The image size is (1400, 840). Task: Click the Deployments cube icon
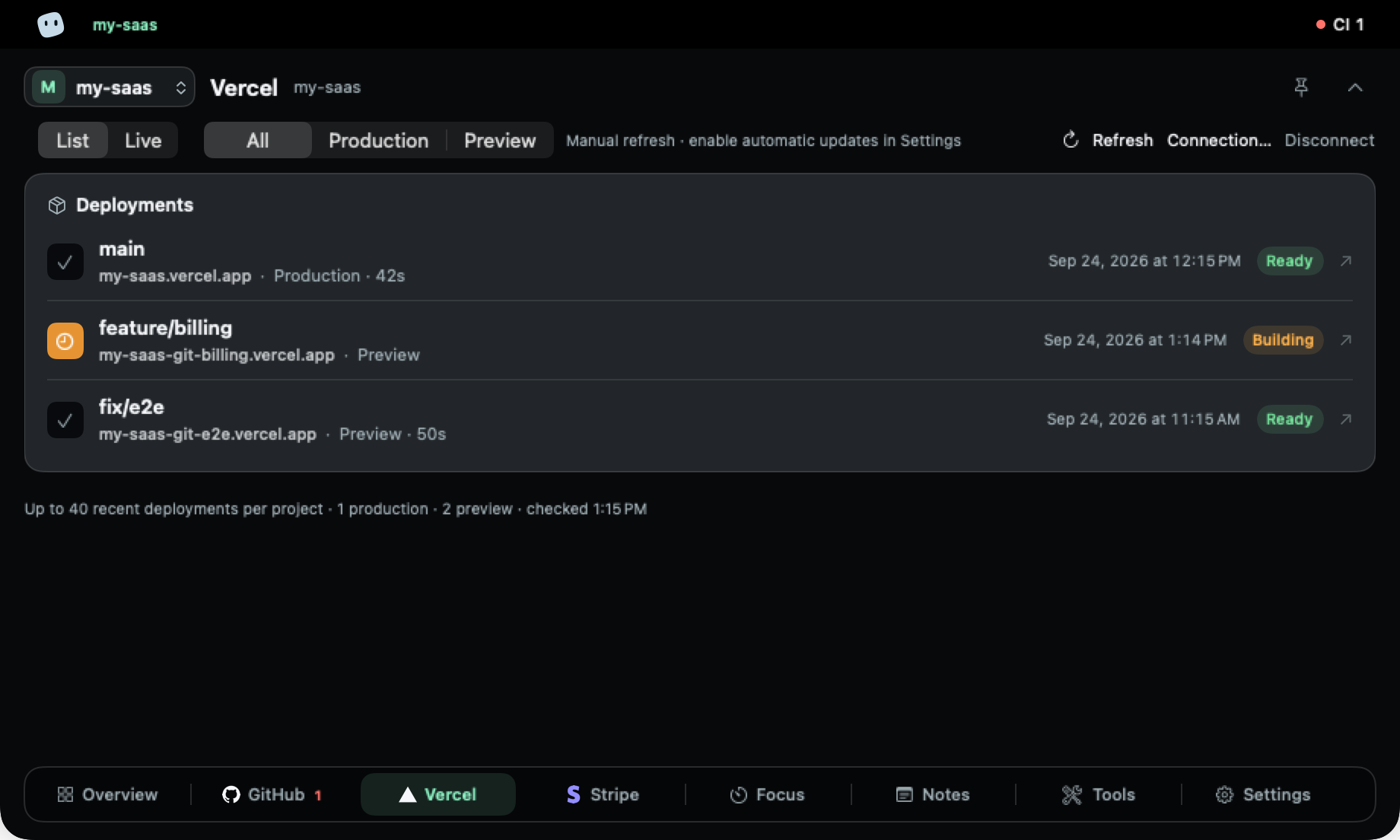(57, 205)
